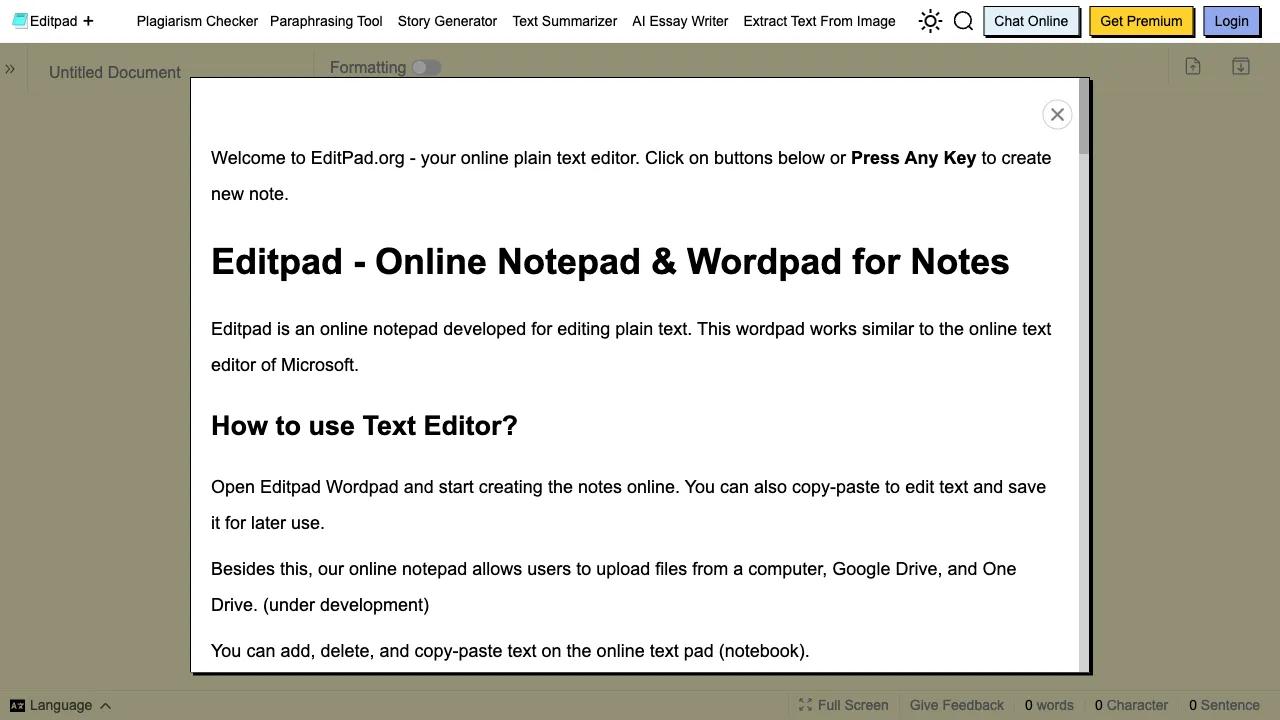Click the 'How to use Text Editor?' heading
Viewport: 1280px width, 720px height.
[364, 426]
